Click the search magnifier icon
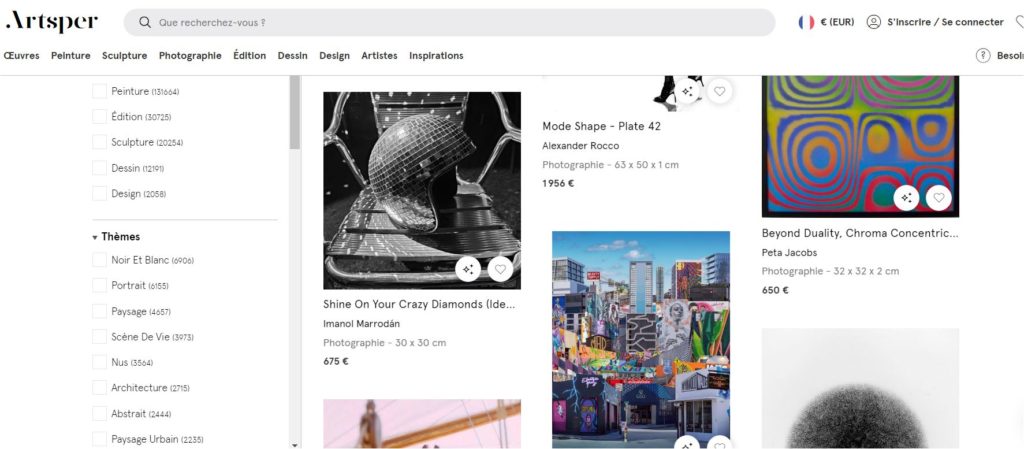 pyautogui.click(x=145, y=22)
